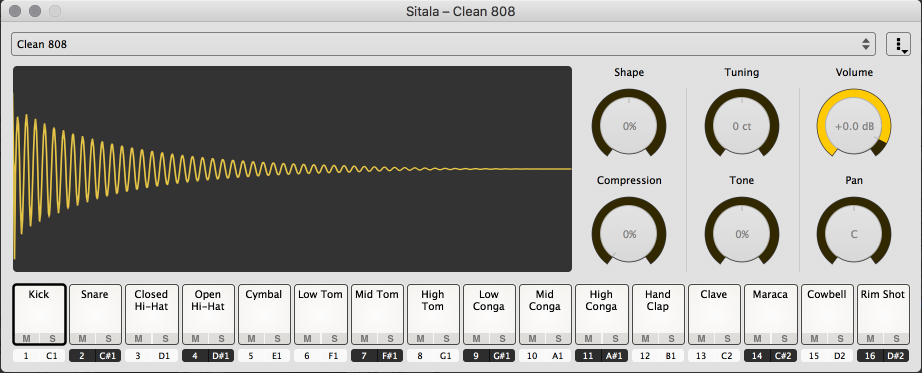
Task: Click the preset selector up-down arrows
Action: click(x=866, y=44)
